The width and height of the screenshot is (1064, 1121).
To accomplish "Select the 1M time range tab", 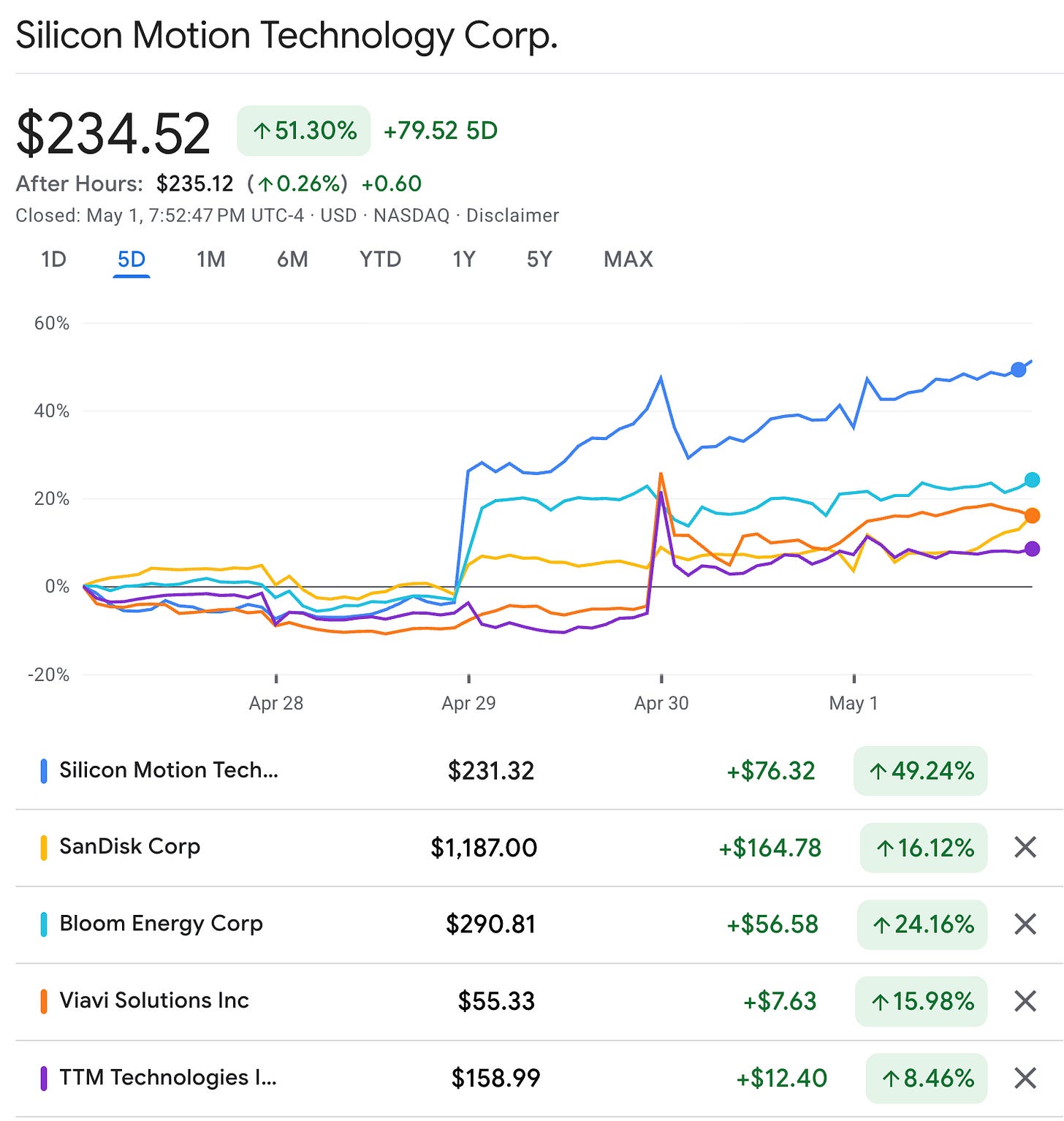I will [x=210, y=259].
